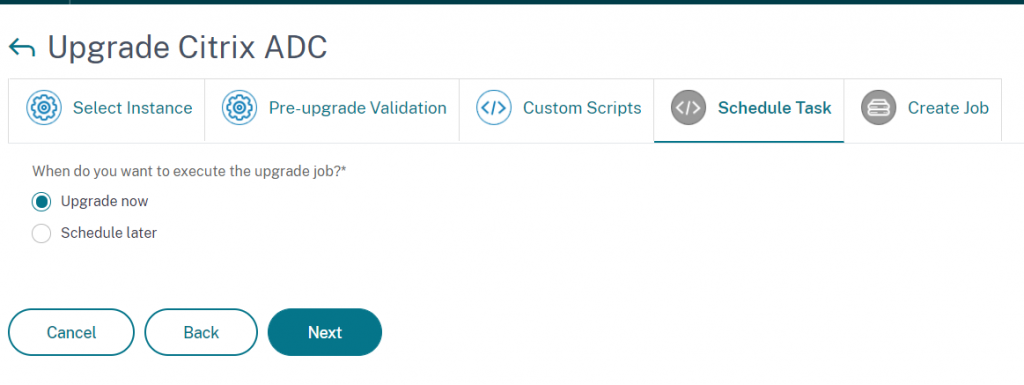Click the Create Job stacked disks icon
This screenshot has width=1024, height=385.
[878, 108]
